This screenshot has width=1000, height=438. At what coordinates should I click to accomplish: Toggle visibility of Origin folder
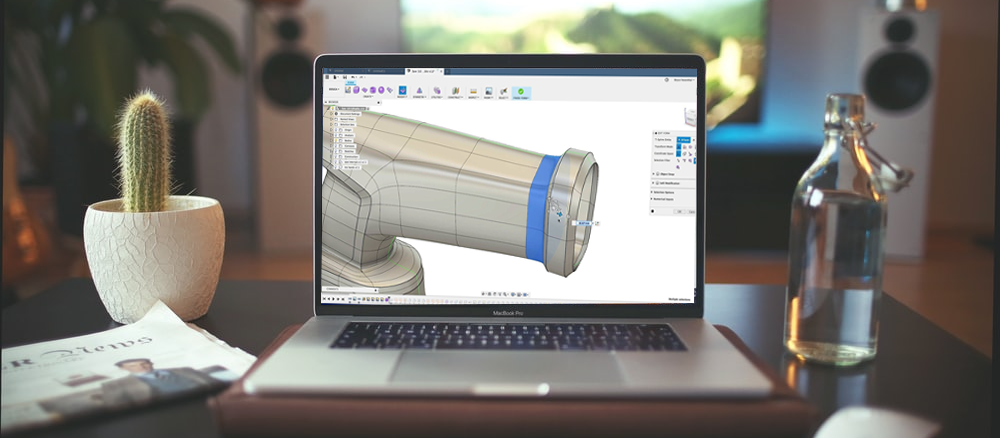tap(336, 130)
